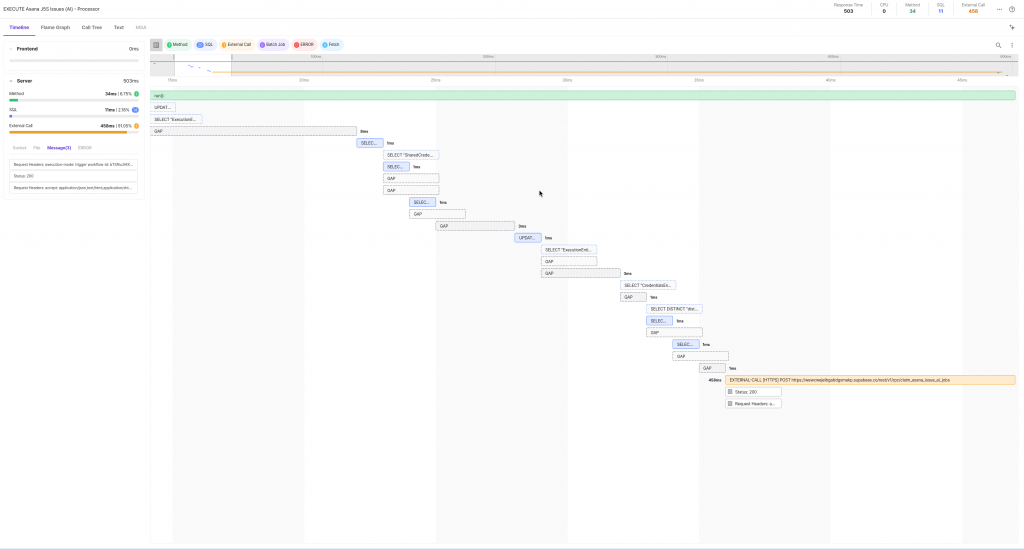Click the AI sparkle icon below header

(x=1011, y=28)
